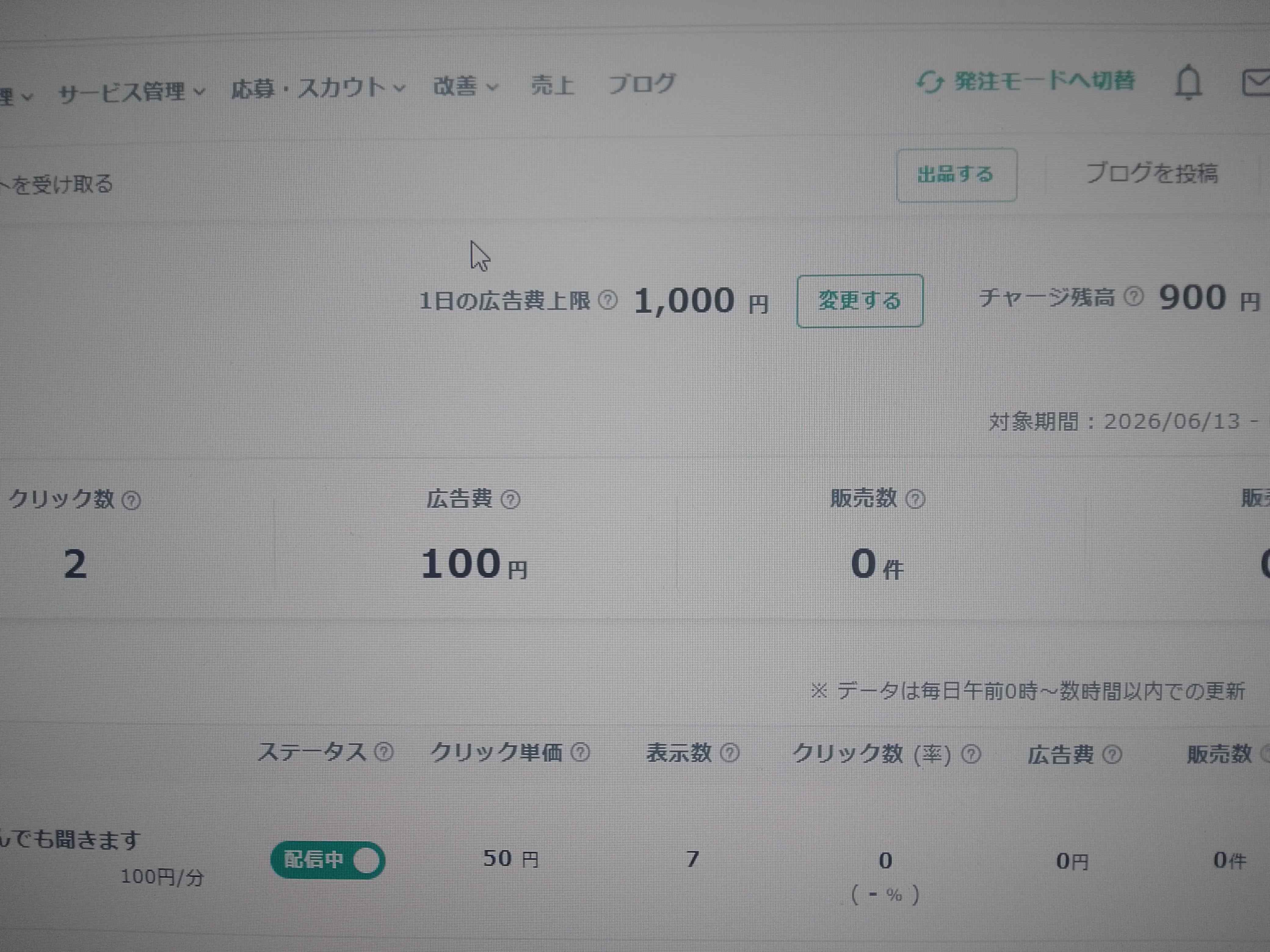Viewport: 1270px width, 952px height.
Task: Click help icon beside クリック数 (率) column
Action: point(971,754)
